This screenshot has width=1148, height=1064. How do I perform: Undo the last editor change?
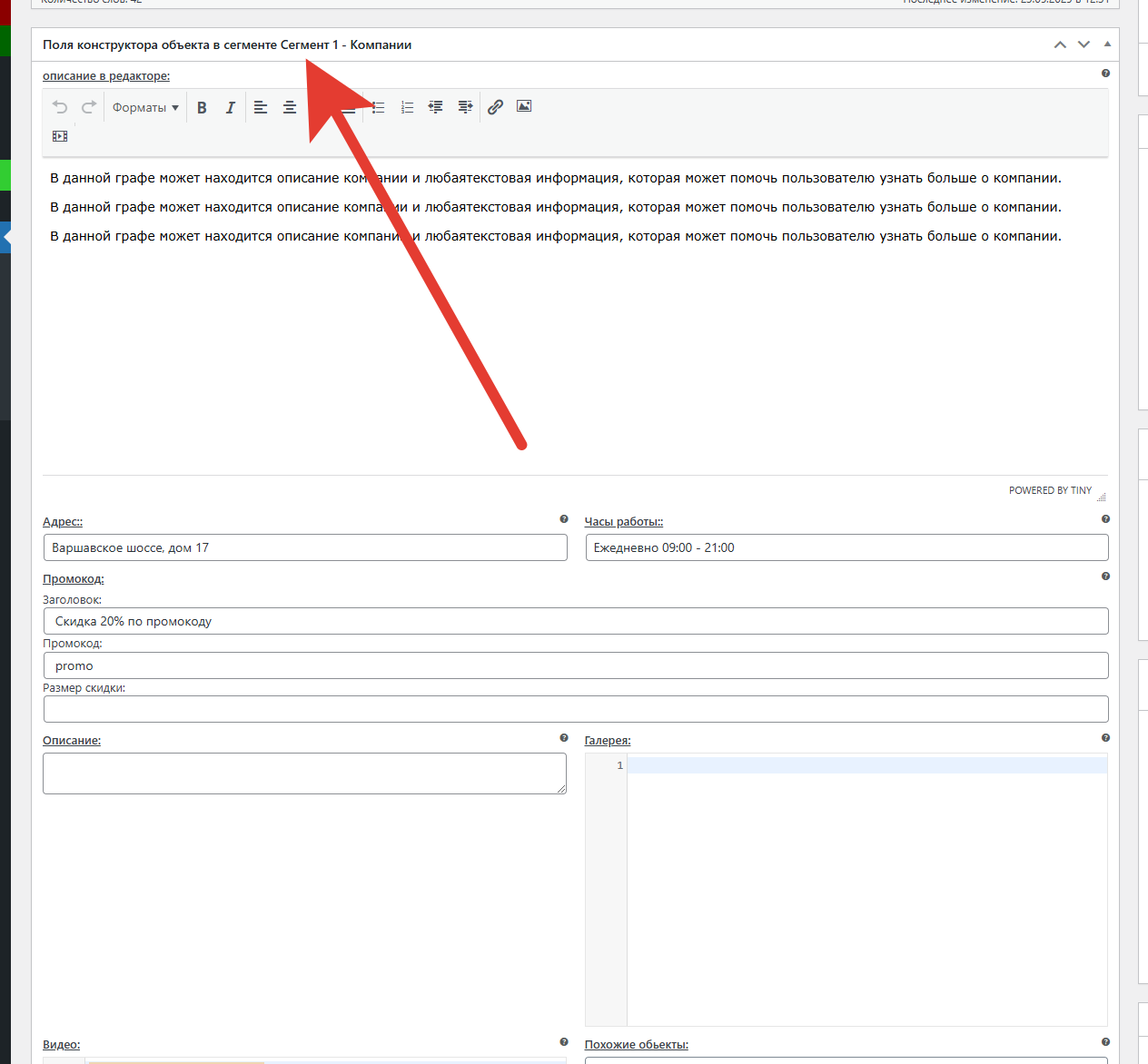coord(60,107)
